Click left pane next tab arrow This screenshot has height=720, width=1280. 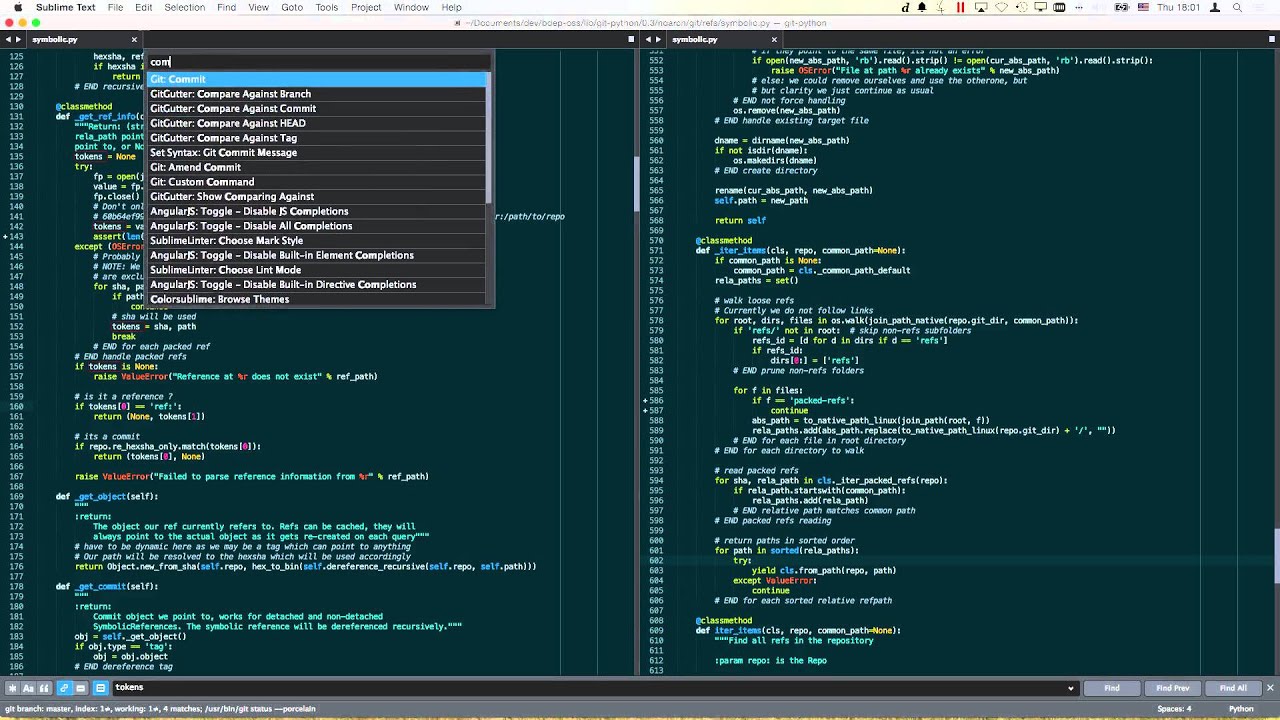(x=19, y=40)
